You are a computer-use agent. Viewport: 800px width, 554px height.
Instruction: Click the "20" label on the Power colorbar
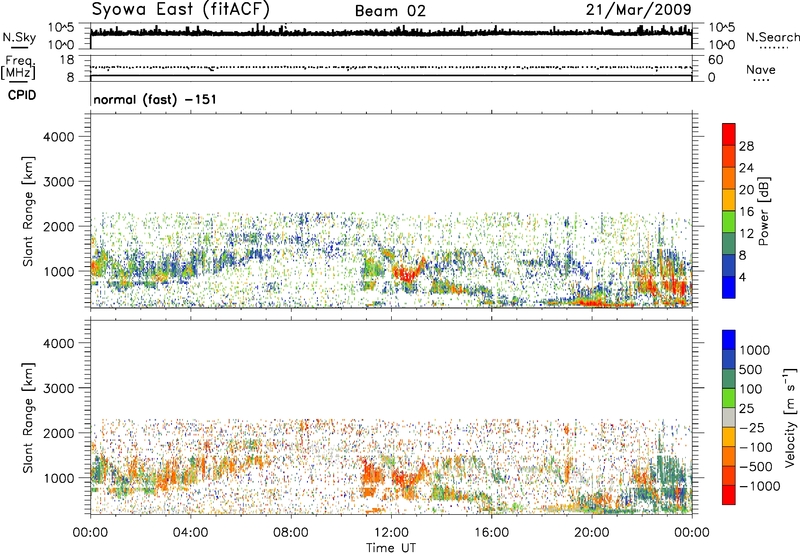click(746, 190)
